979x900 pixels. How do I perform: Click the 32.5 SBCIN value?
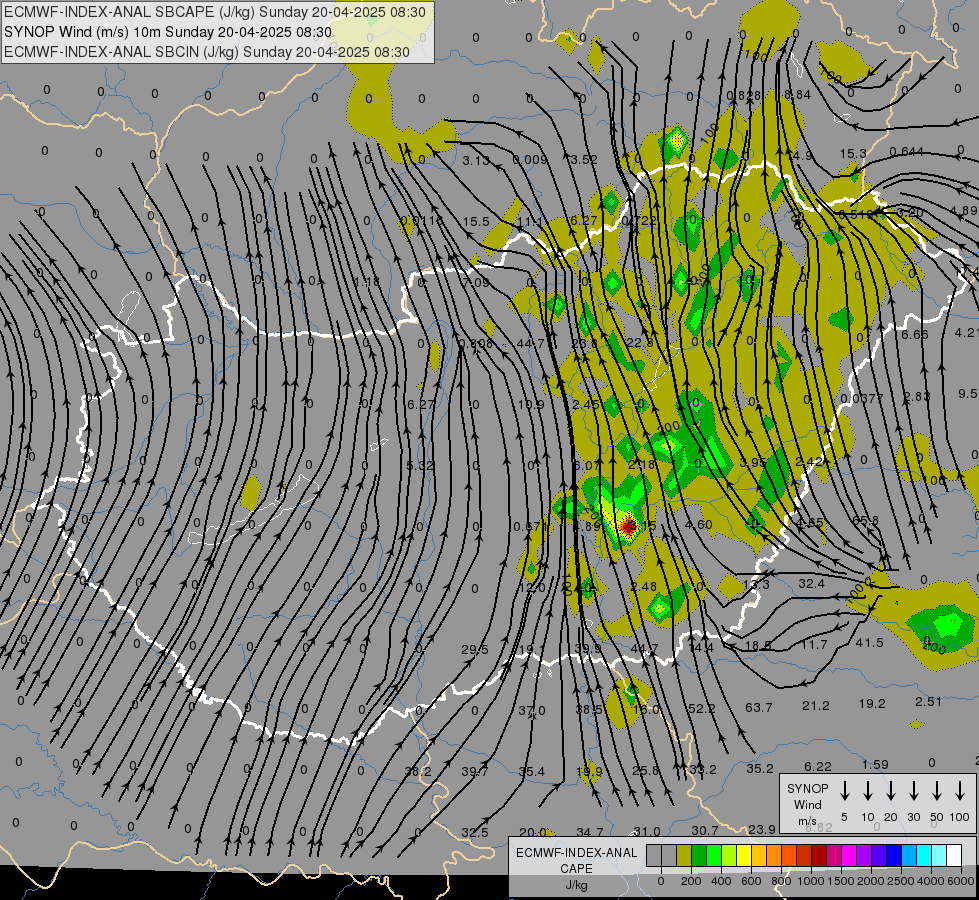[x=475, y=833]
